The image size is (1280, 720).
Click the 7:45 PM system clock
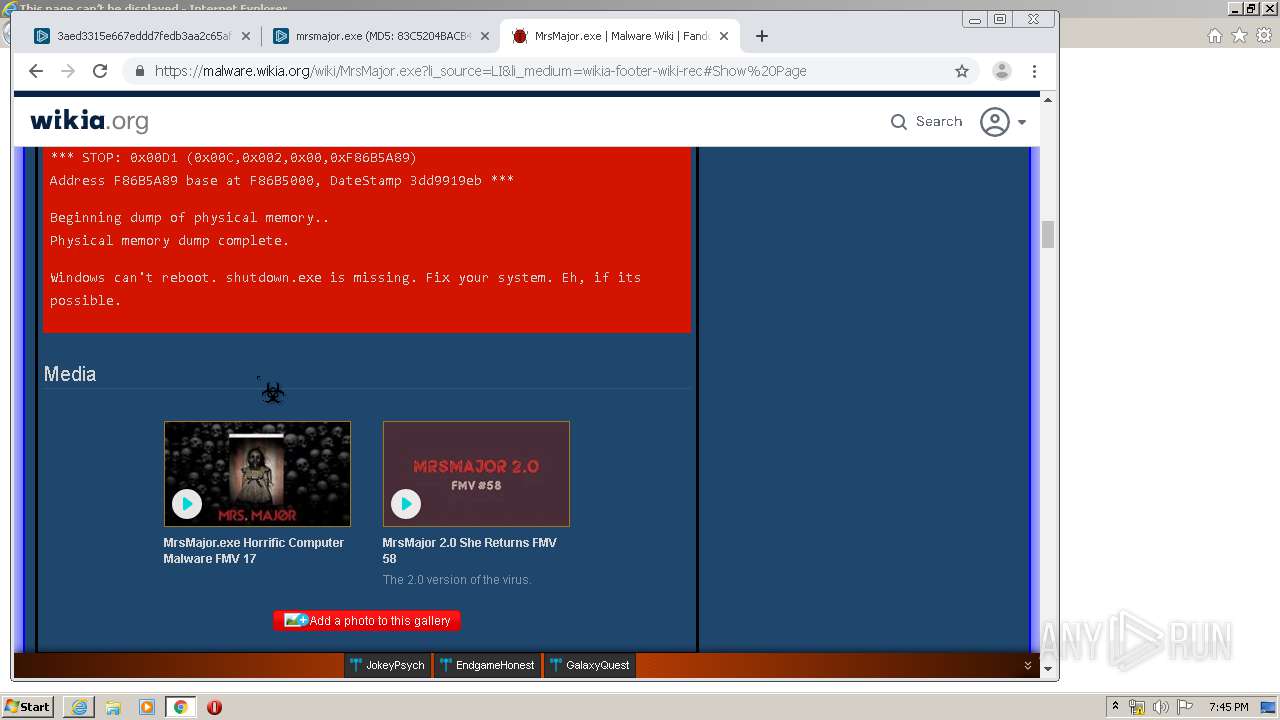[x=1228, y=707]
